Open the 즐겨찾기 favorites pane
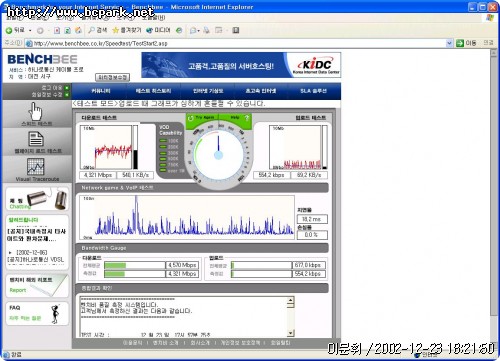The image size is (500, 361). [x=127, y=30]
